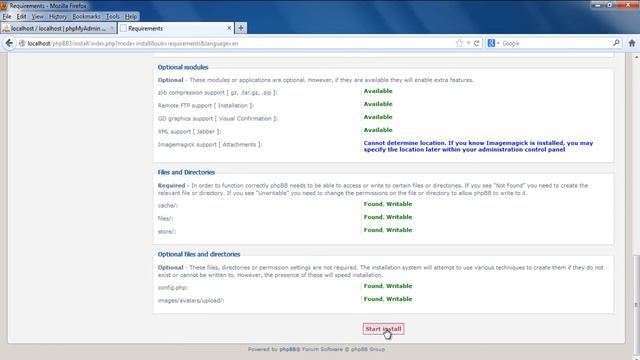Open the Bookmarks menu
640x360 pixels.
click(x=86, y=16)
